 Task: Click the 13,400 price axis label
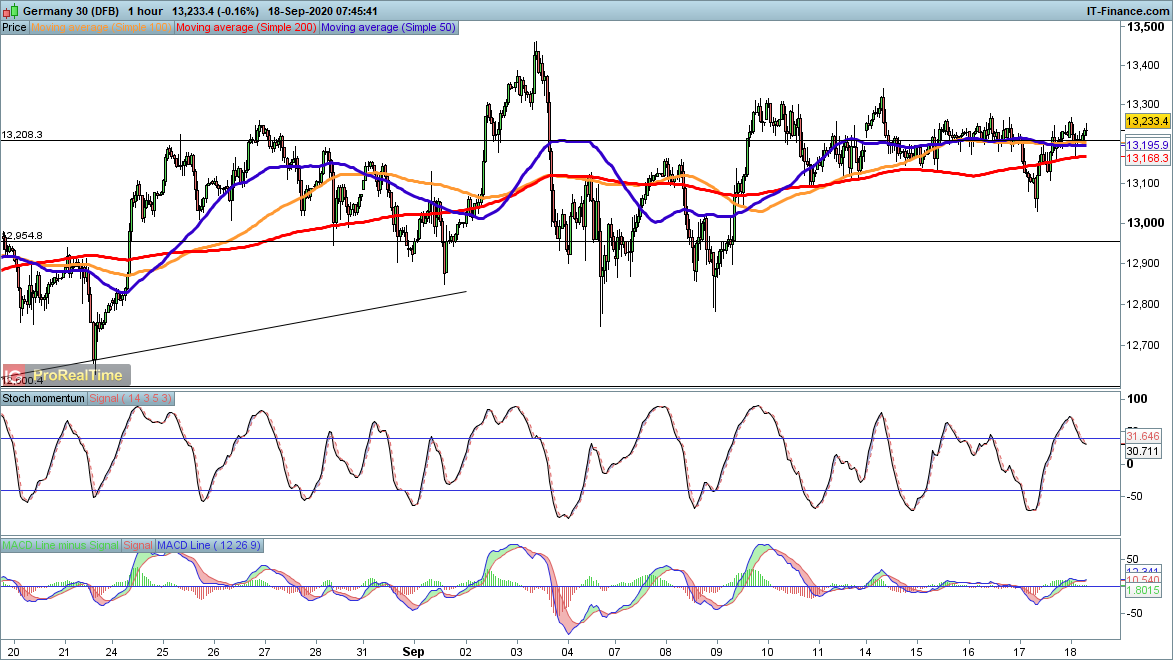1143,65
